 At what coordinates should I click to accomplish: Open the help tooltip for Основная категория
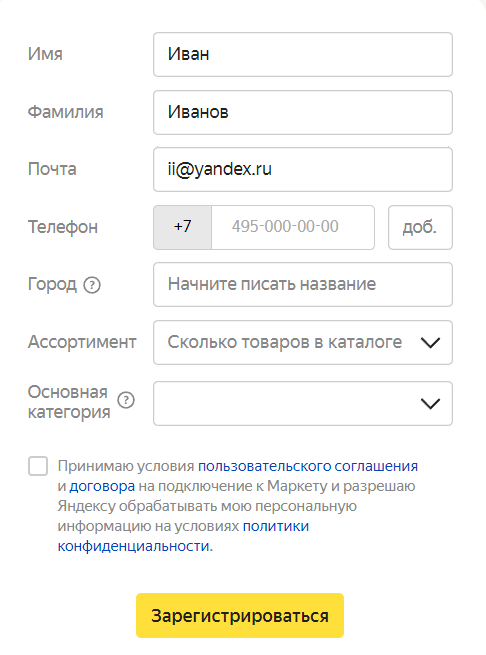click(x=126, y=400)
